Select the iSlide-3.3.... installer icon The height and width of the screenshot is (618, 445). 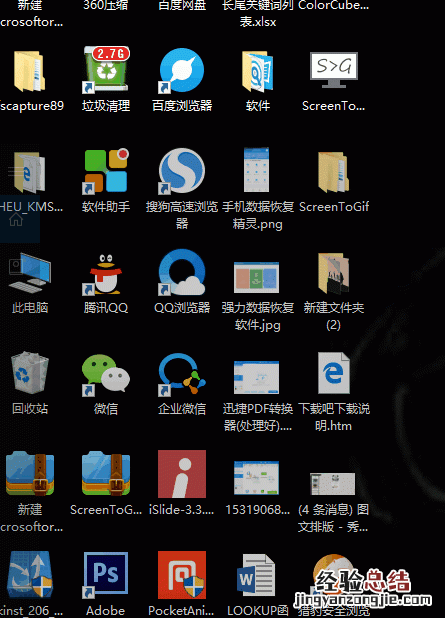point(182,474)
